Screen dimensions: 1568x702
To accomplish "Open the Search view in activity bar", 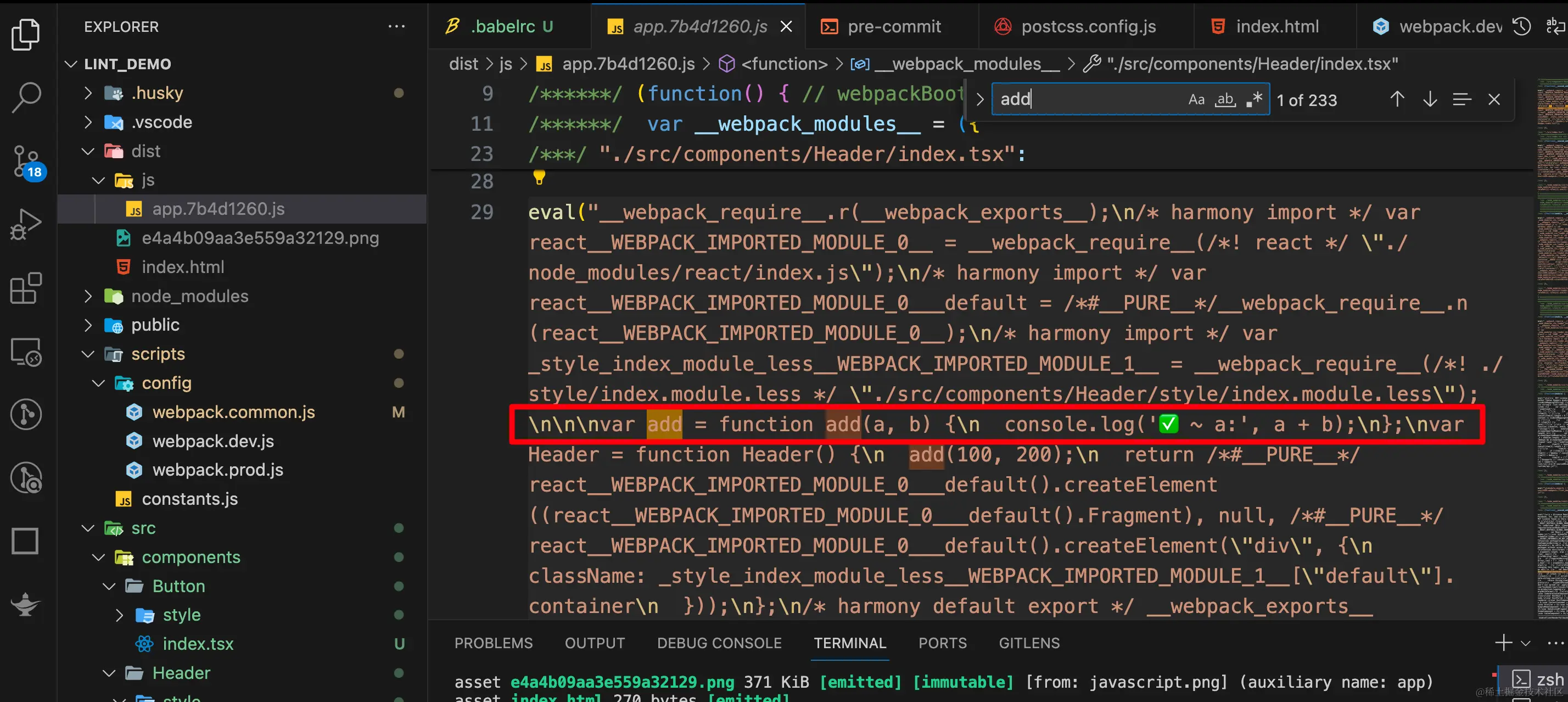I will pos(26,97).
